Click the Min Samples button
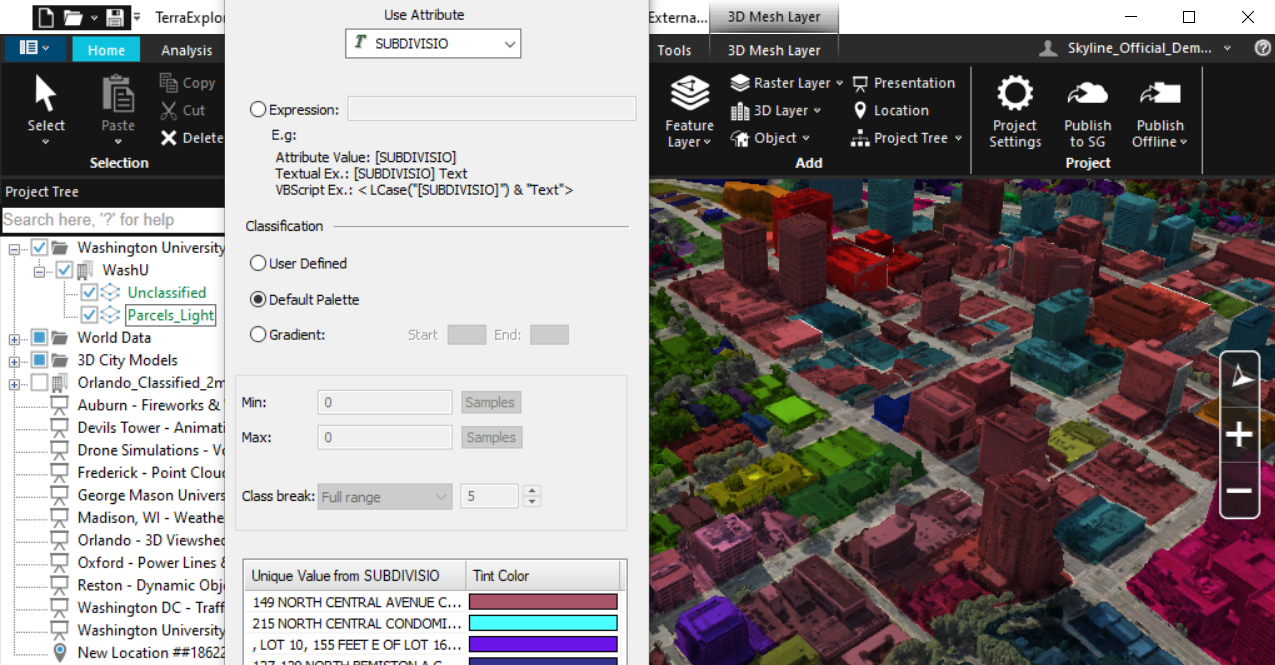Image resolution: width=1275 pixels, height=665 pixels. coord(491,402)
